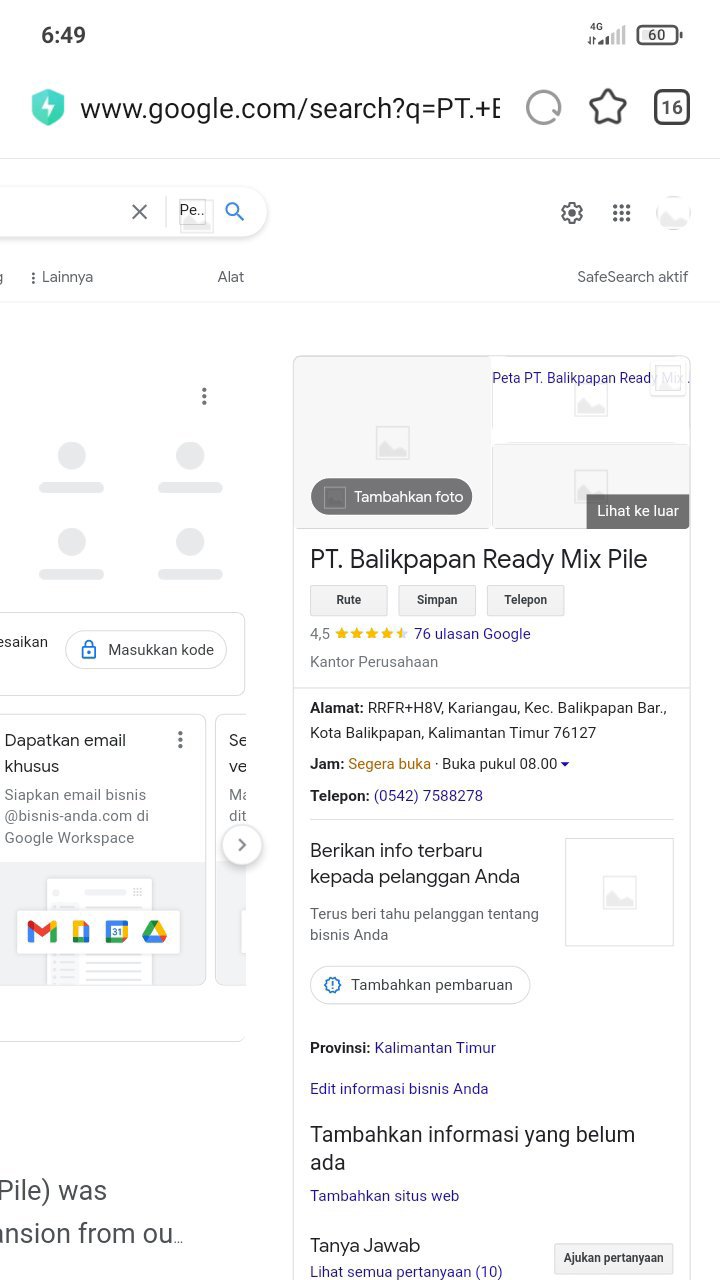The image size is (720, 1280).
Task: Open the three-dot menu above profile placeholders
Action: click(x=204, y=397)
